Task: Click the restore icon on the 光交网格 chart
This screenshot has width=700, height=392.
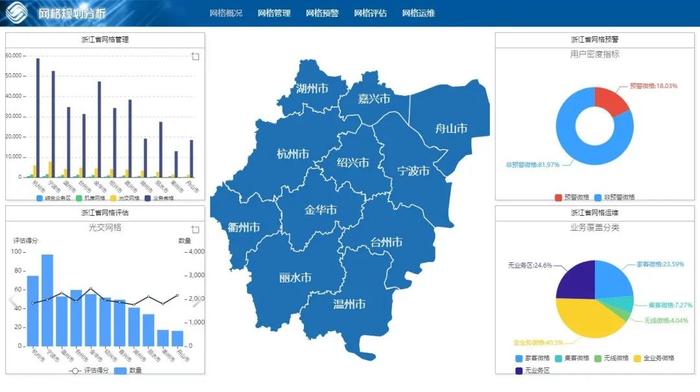Action: (x=195, y=229)
